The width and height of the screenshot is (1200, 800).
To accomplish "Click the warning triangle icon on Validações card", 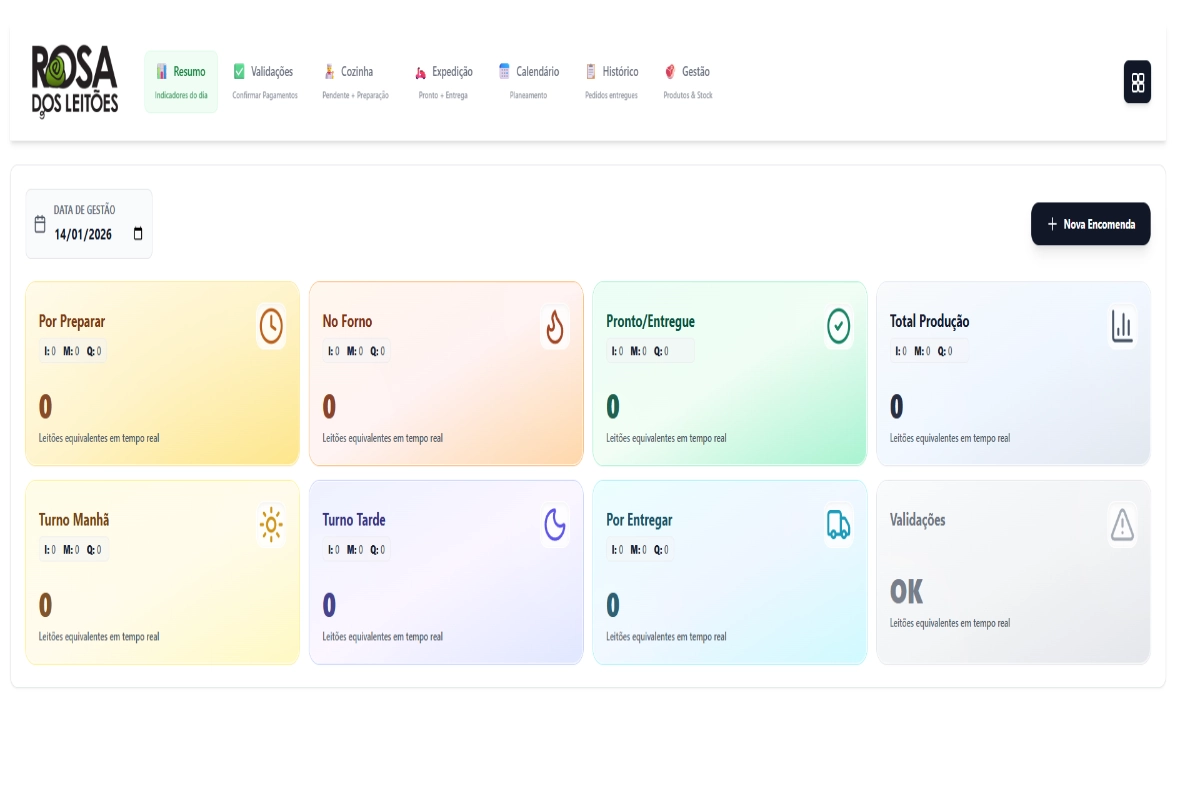I will pos(1122,524).
